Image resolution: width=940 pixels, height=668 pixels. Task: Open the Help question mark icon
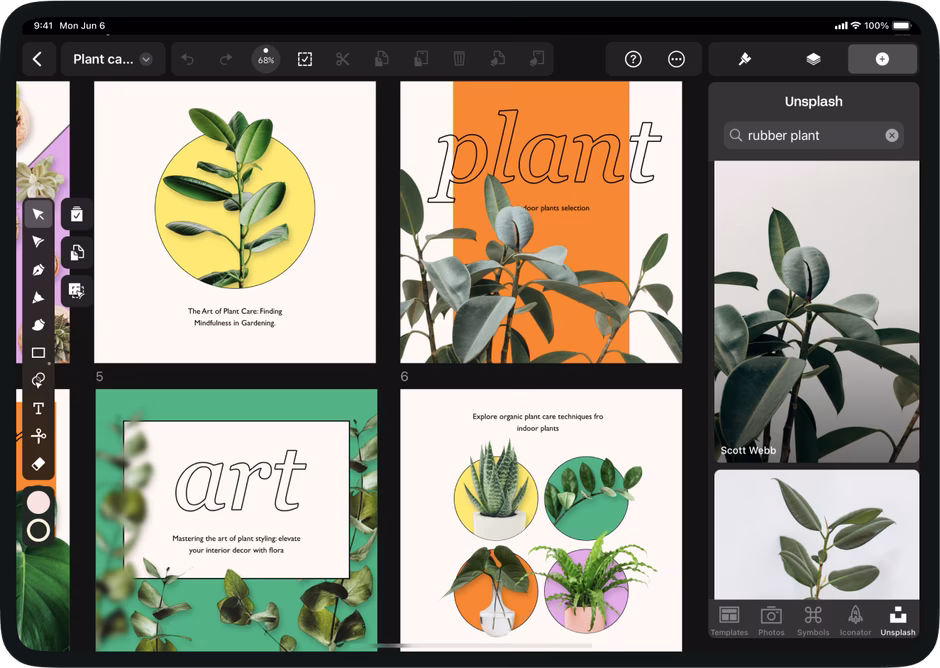(x=633, y=59)
